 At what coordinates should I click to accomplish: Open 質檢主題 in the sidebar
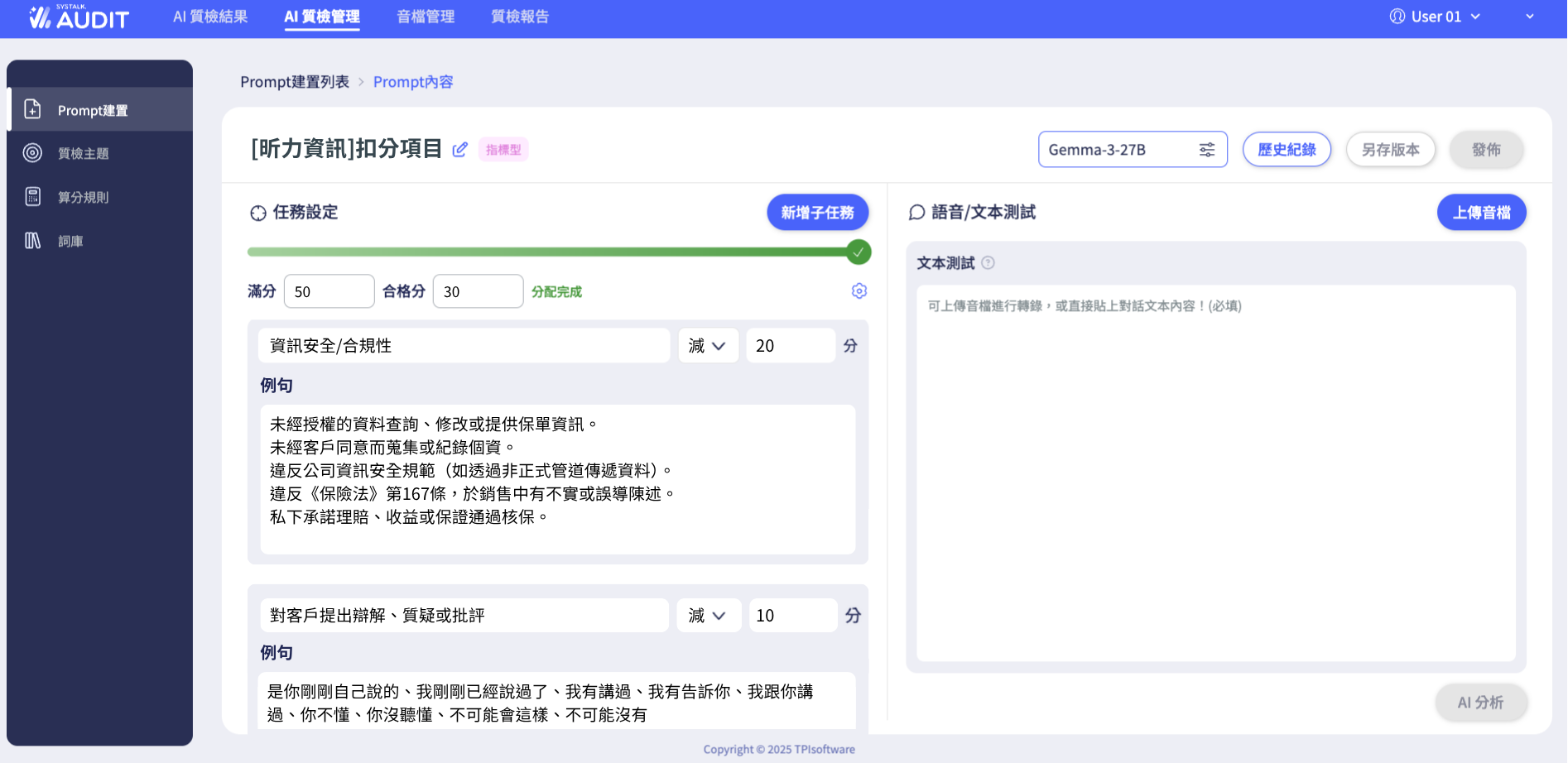coord(83,153)
